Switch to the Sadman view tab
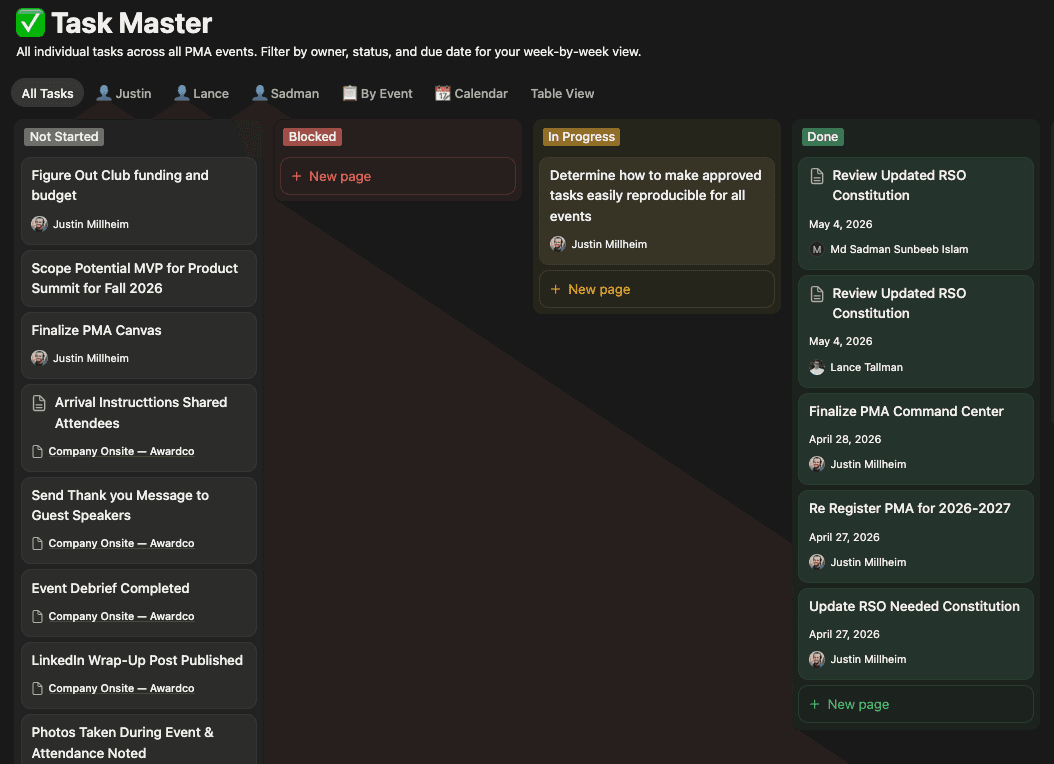Viewport: 1054px width, 764px height. [x=286, y=93]
